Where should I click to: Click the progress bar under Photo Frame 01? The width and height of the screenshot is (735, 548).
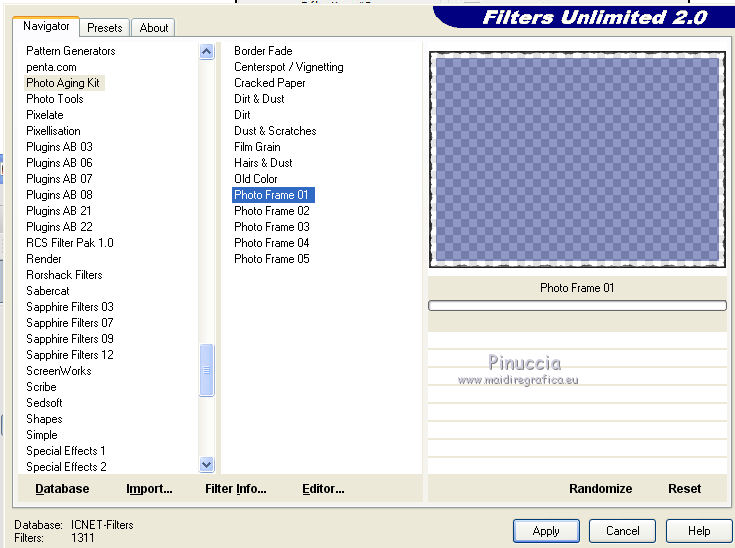(577, 306)
